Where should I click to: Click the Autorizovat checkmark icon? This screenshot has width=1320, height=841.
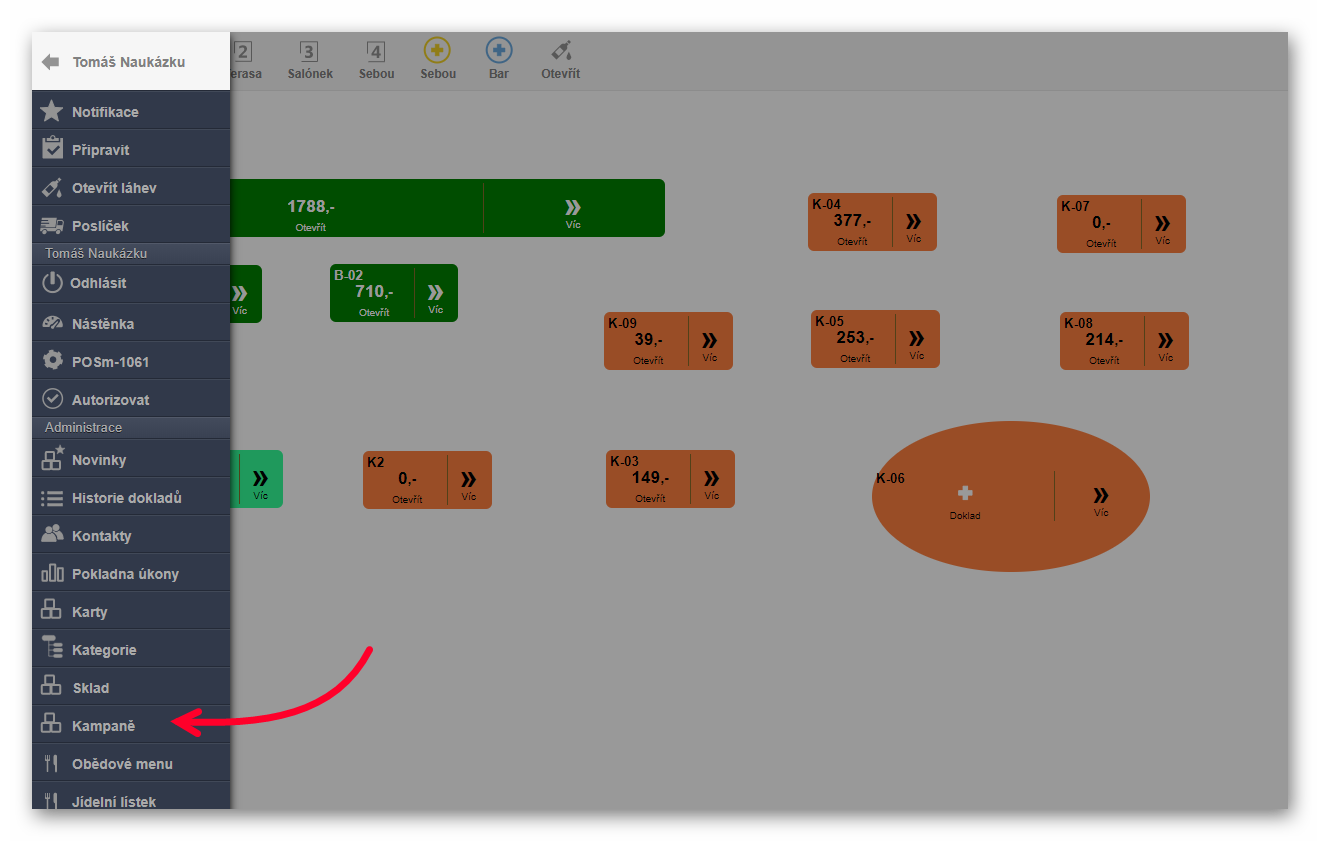coord(52,399)
